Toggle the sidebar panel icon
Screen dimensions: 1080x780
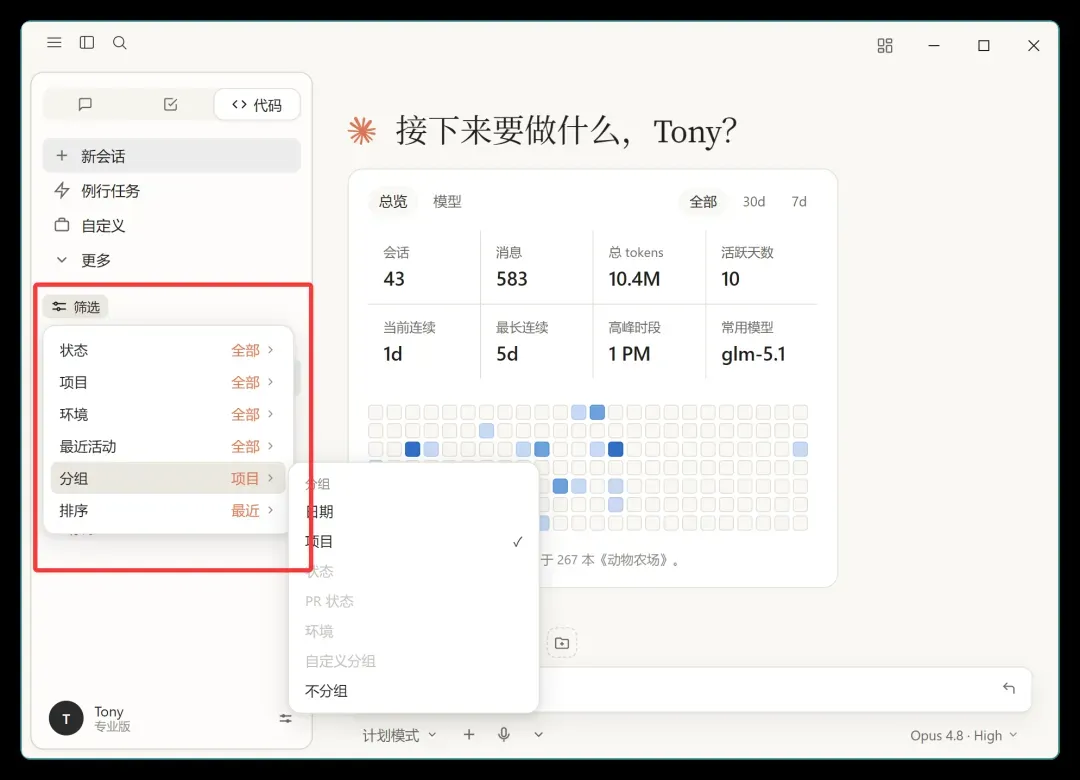coord(87,43)
